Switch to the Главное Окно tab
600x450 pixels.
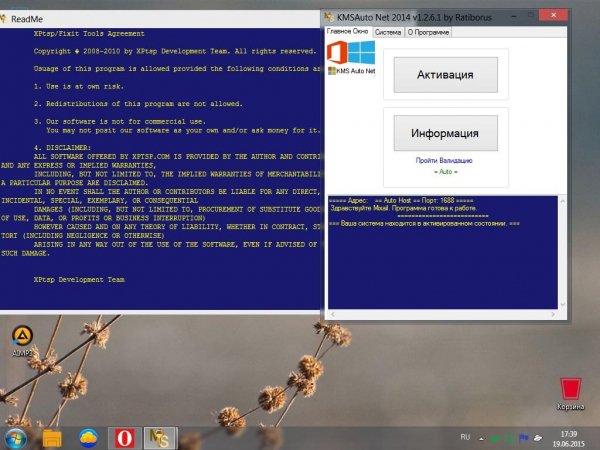click(x=347, y=31)
